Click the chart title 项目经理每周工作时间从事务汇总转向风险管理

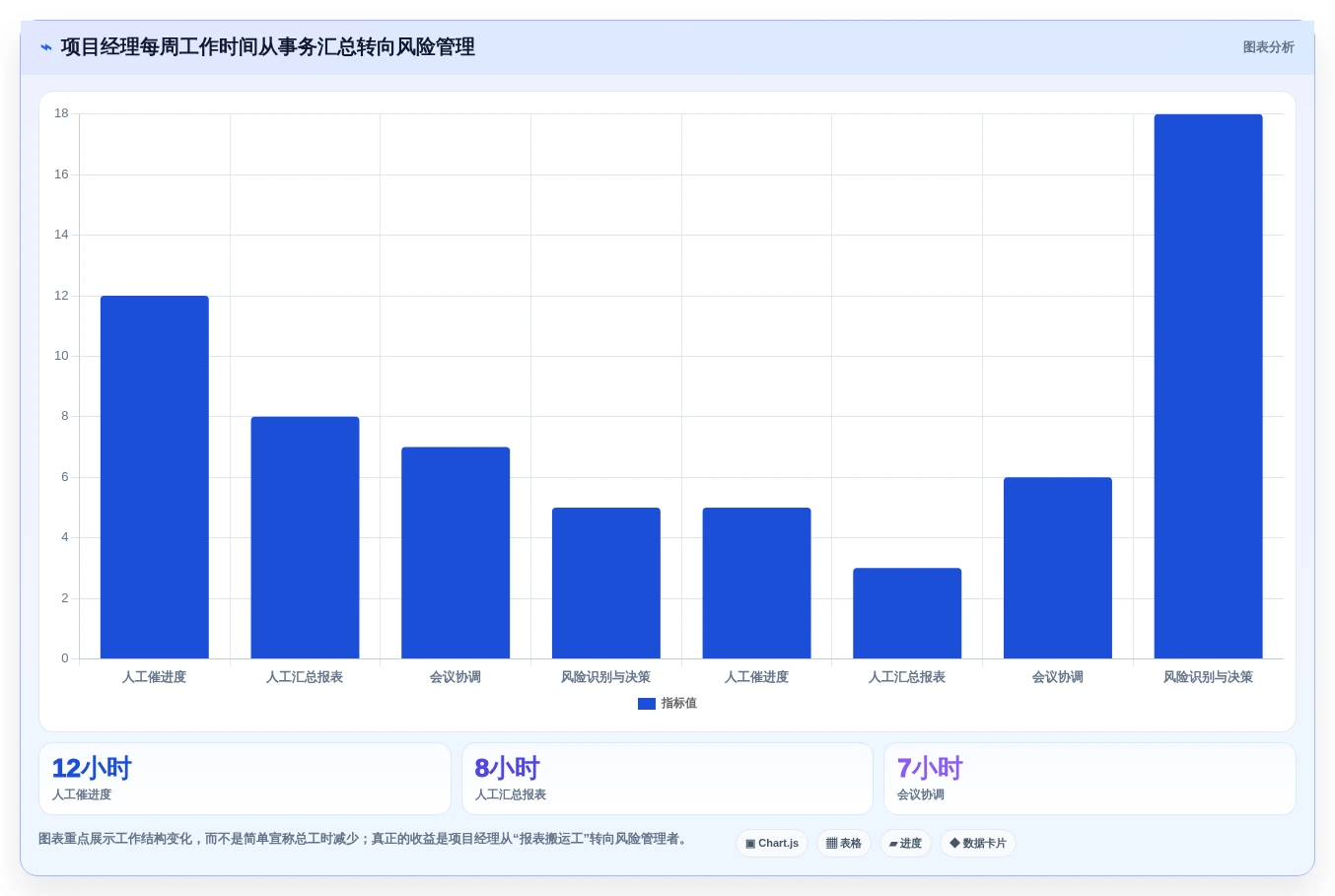tap(267, 47)
